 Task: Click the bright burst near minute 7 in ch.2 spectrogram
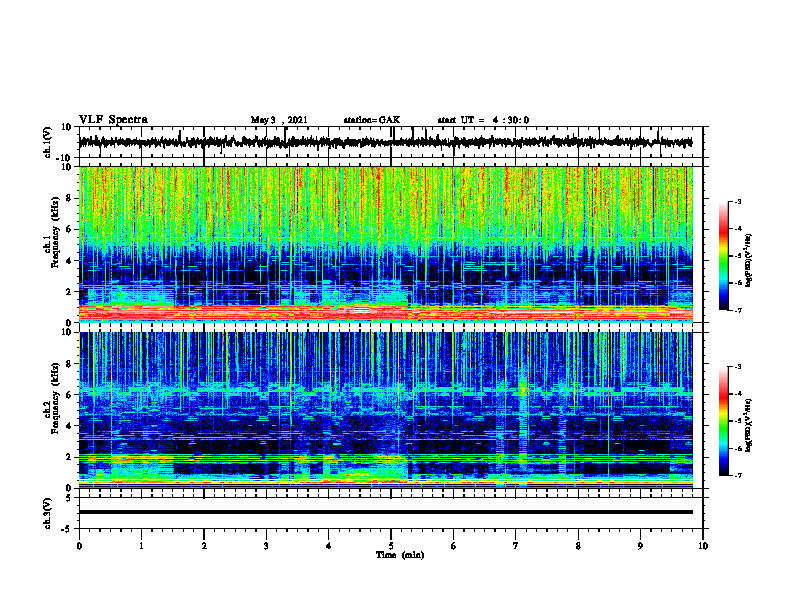pyautogui.click(x=523, y=389)
